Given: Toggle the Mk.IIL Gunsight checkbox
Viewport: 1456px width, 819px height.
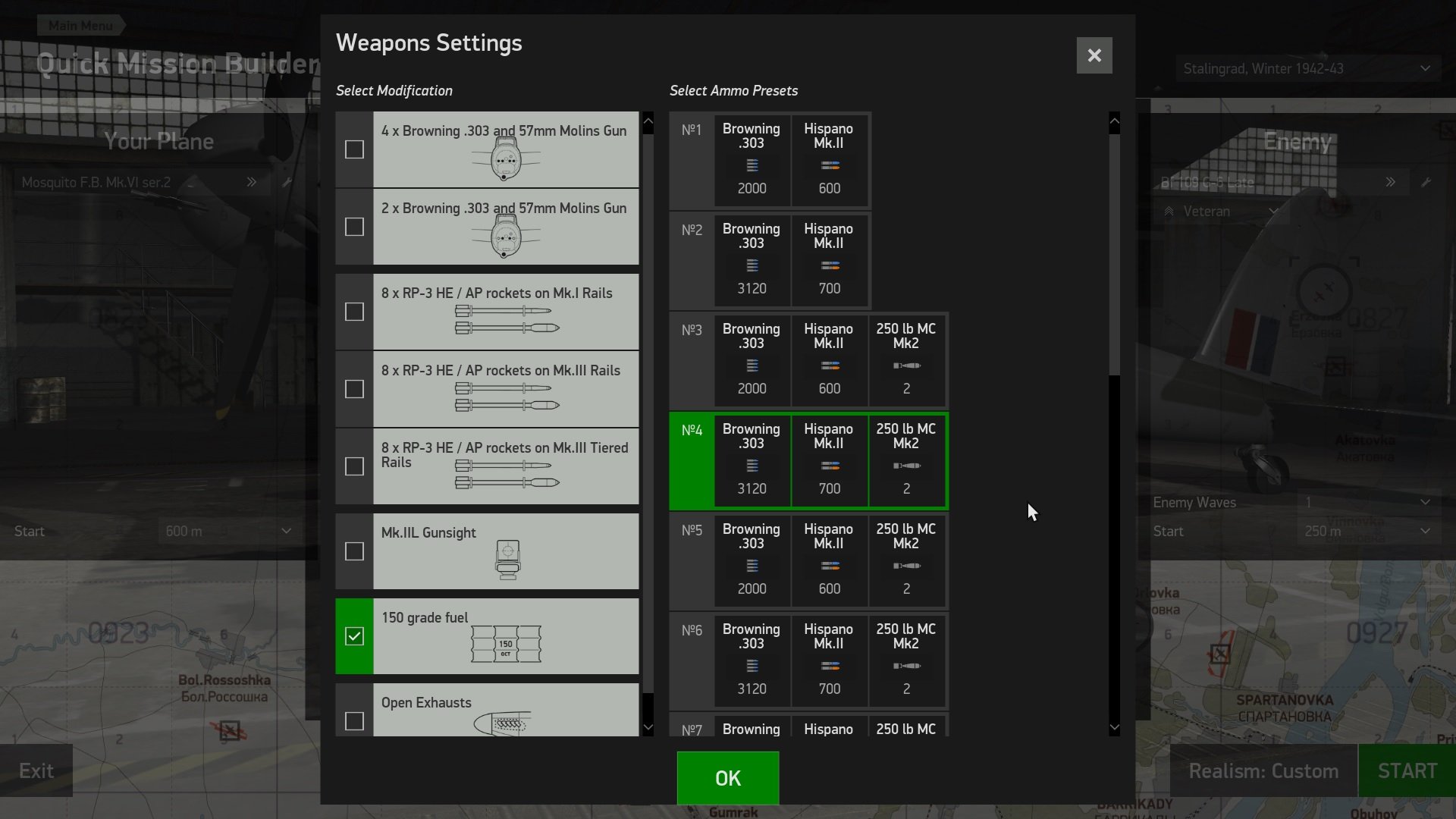Looking at the screenshot, I should point(354,551).
